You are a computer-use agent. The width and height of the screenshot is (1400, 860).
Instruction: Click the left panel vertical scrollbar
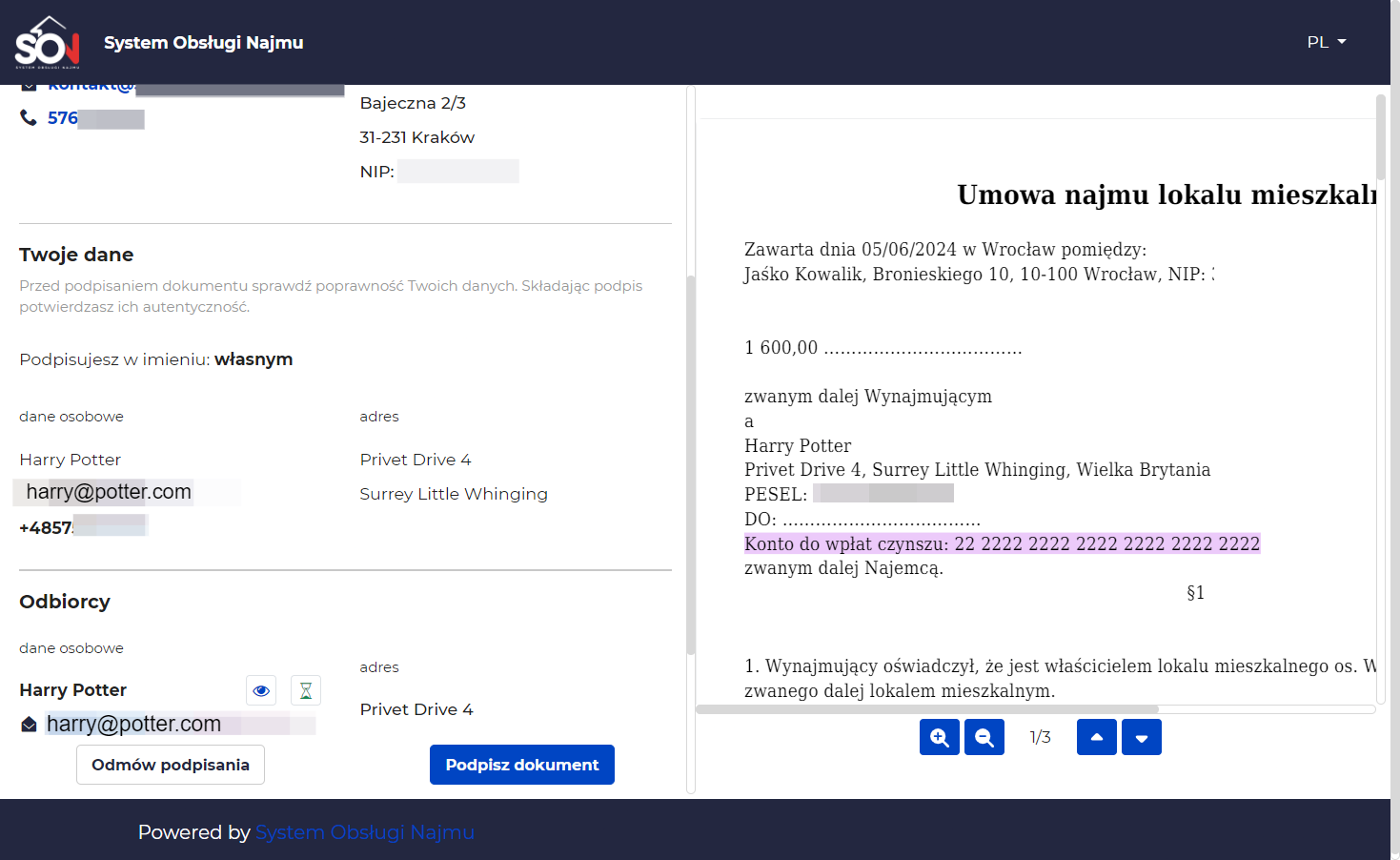(691, 465)
